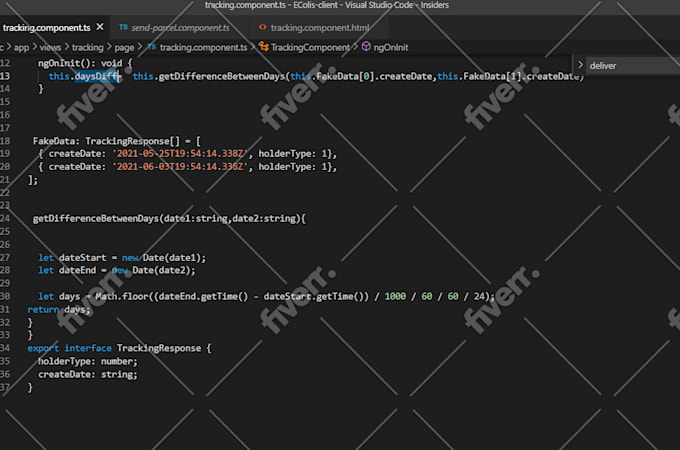
Task: Click TrackingComponent class in the breadcrumb
Action: click(x=310, y=47)
